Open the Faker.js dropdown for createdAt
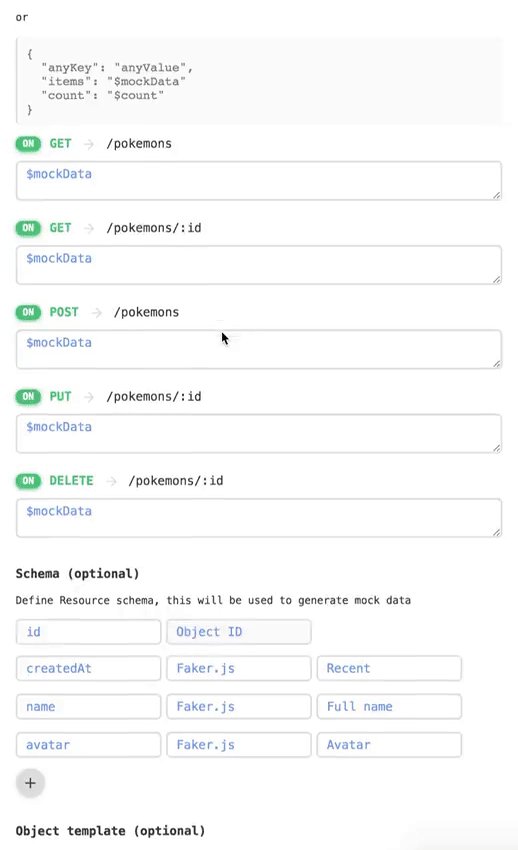 239,668
